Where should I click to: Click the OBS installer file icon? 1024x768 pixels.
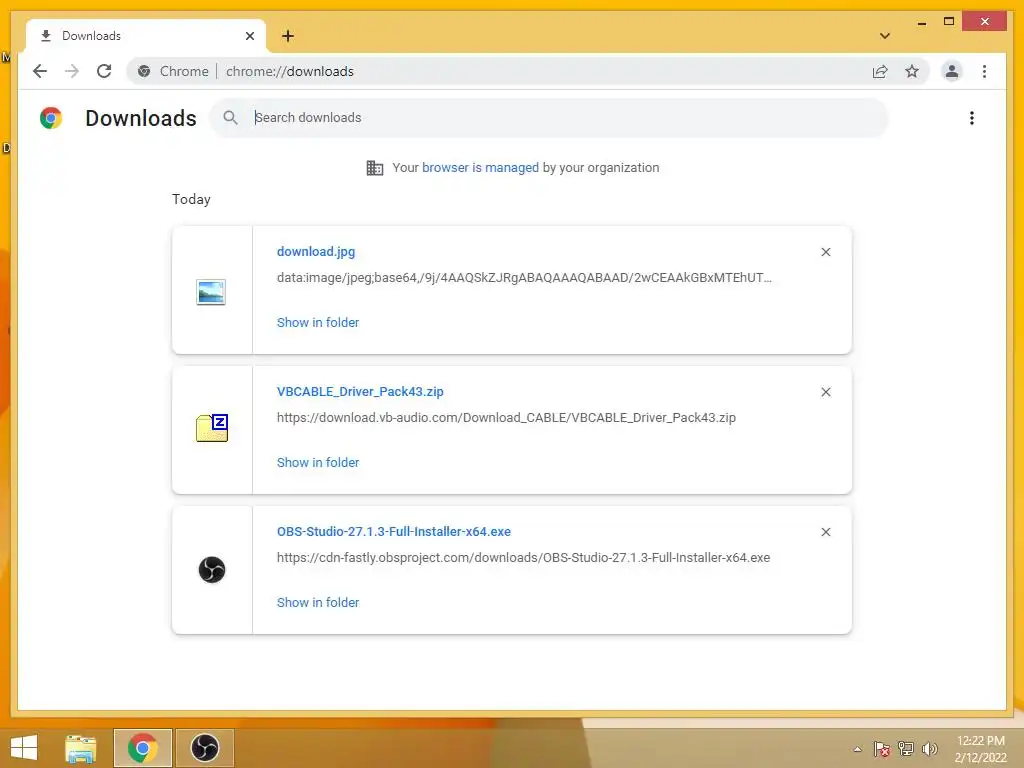(x=212, y=569)
